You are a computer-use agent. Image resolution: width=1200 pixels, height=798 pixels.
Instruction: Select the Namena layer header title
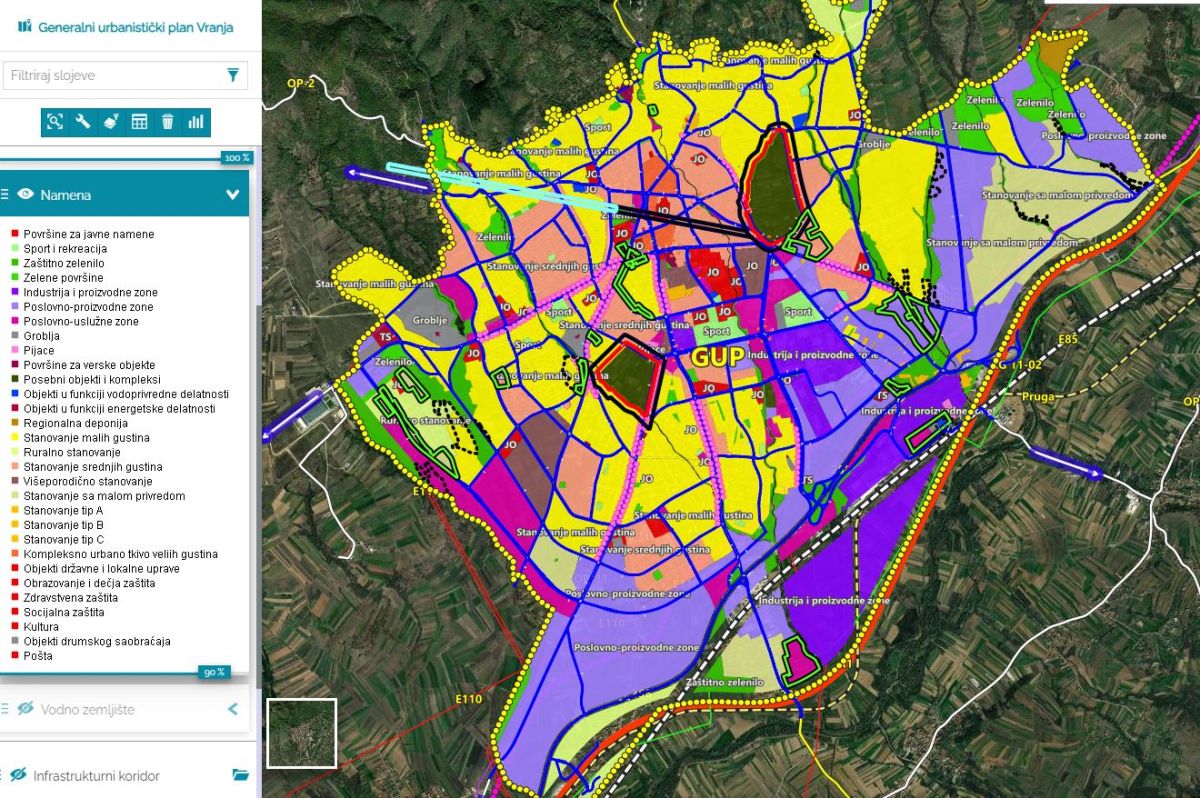(x=66, y=195)
